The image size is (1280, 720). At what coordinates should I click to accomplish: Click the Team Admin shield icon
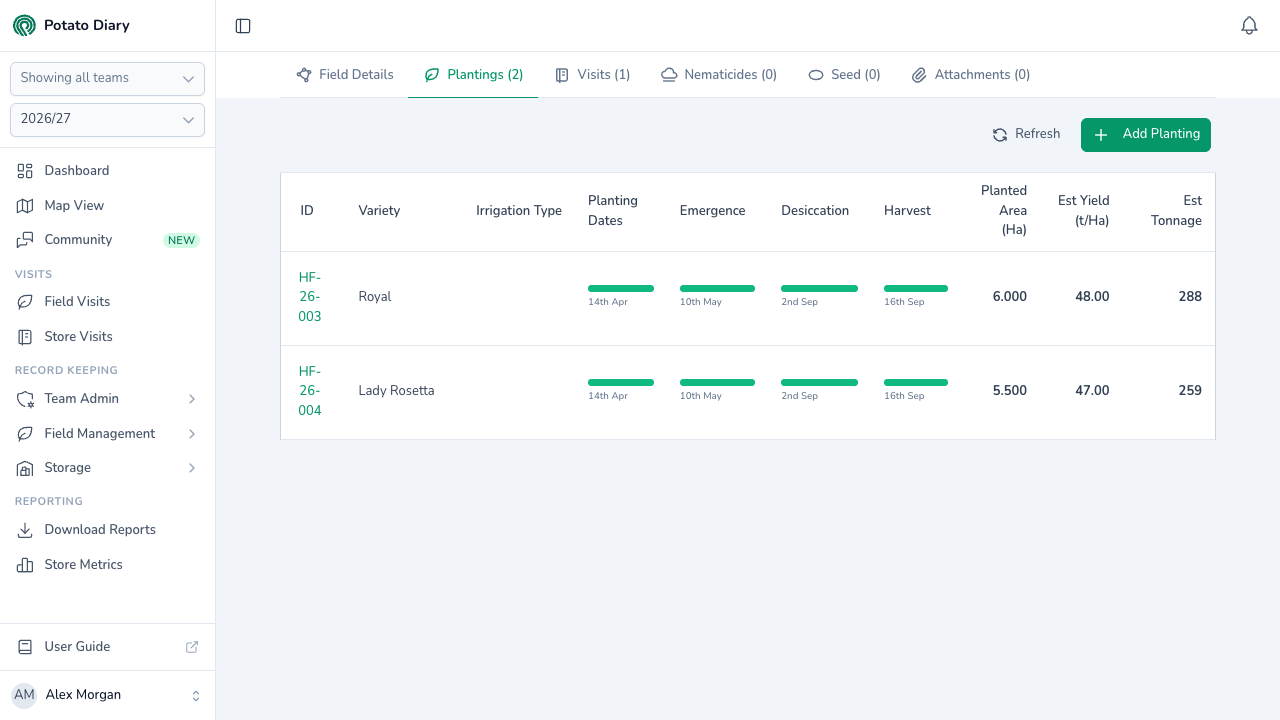(x=25, y=399)
